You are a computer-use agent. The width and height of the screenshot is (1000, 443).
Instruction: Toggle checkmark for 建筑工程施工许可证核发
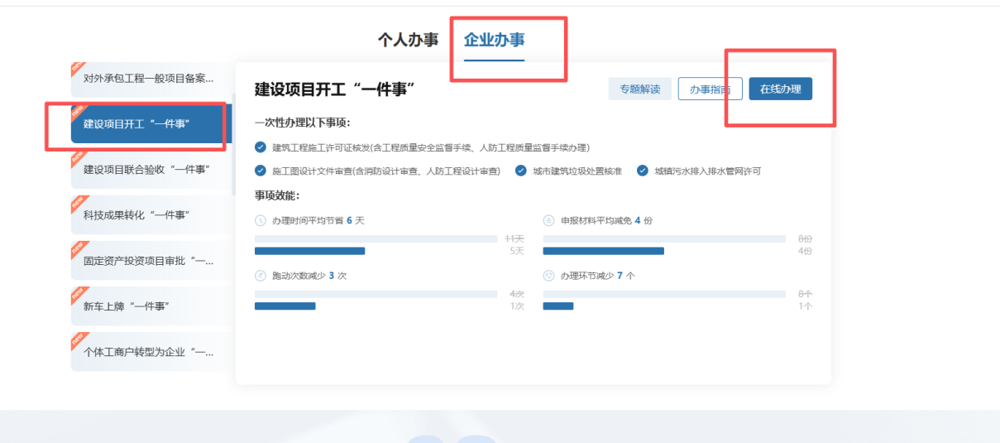[x=260, y=148]
